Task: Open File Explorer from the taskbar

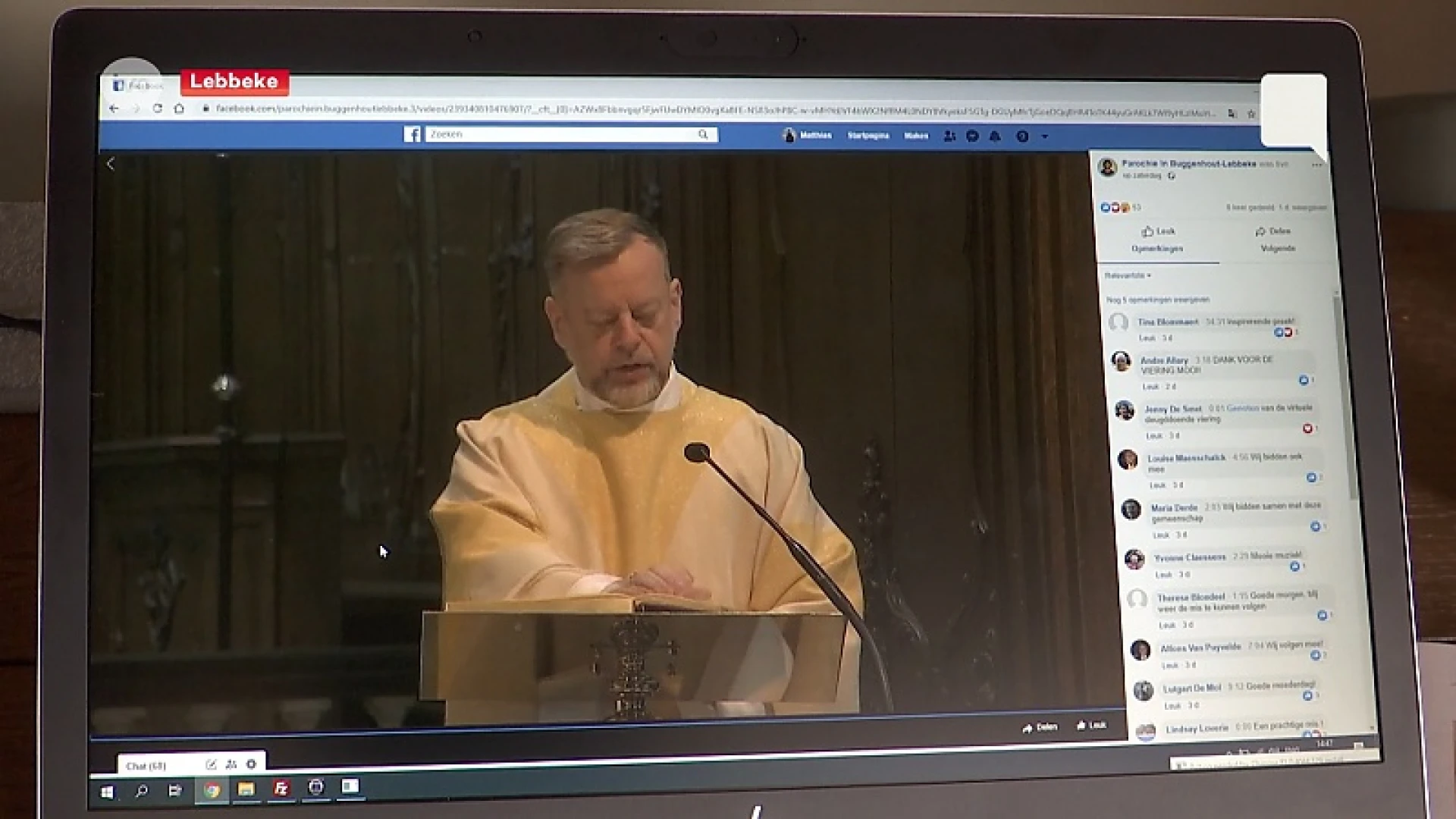Action: point(246,789)
